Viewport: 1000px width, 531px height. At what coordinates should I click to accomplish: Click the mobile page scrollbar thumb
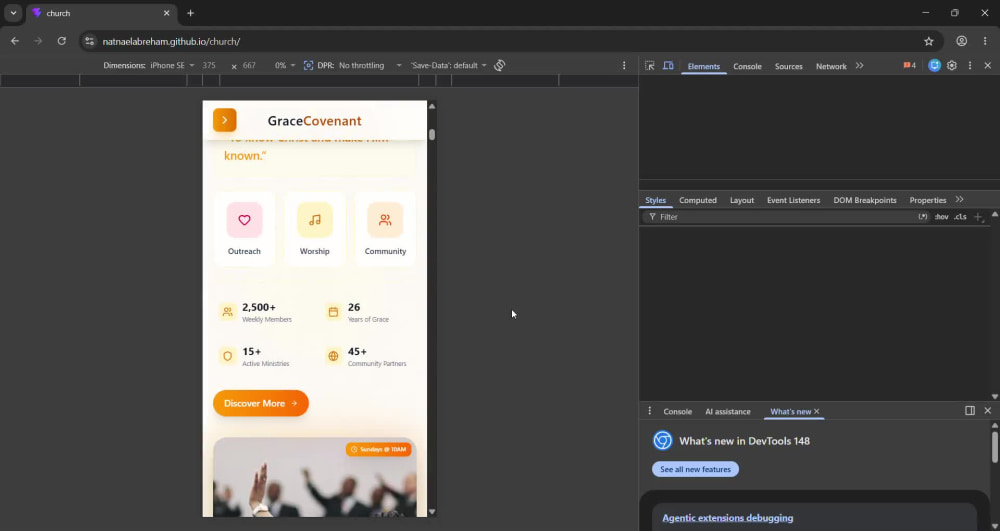(432, 135)
